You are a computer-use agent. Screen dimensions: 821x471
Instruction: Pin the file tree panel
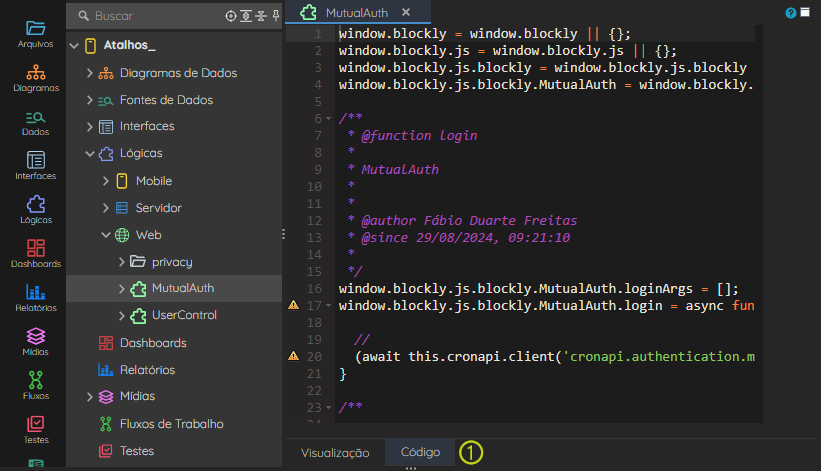(276, 16)
